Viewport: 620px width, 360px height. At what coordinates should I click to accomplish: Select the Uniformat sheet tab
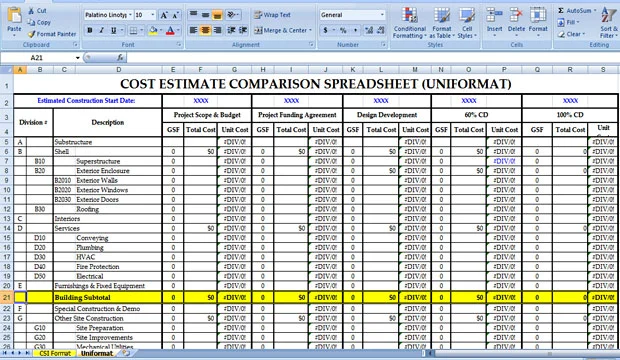pyautogui.click(x=96, y=353)
